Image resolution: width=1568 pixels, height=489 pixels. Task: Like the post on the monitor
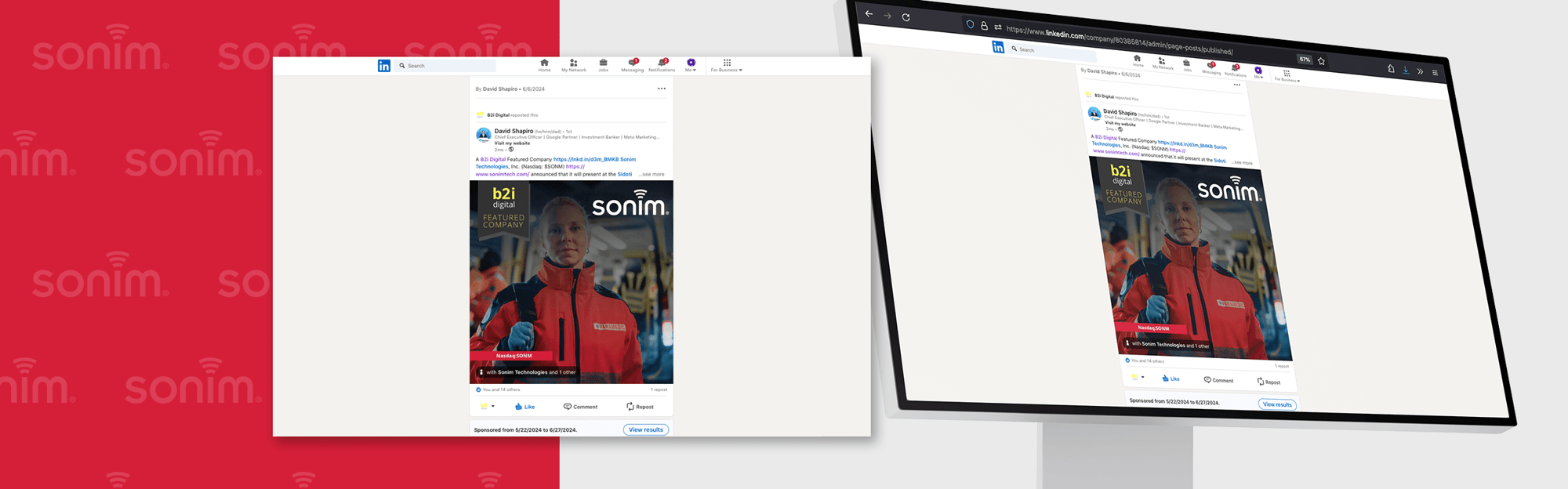1171,379
